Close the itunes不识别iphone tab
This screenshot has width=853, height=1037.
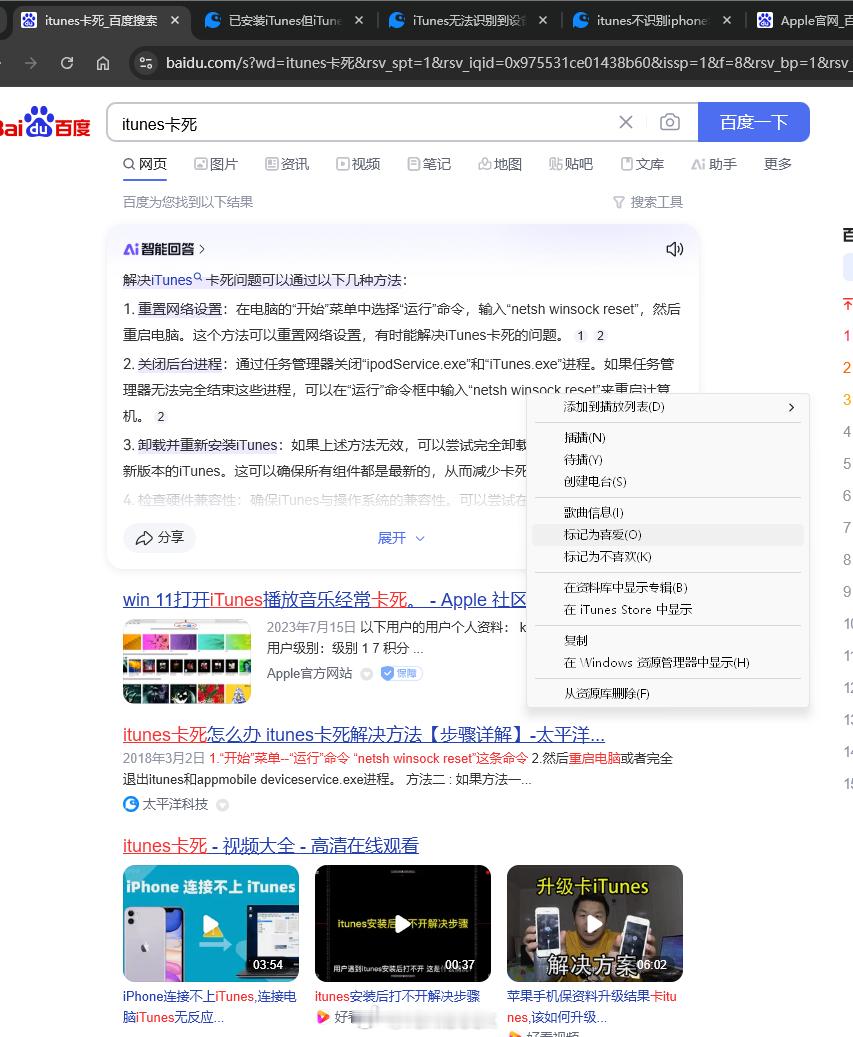tap(727, 21)
